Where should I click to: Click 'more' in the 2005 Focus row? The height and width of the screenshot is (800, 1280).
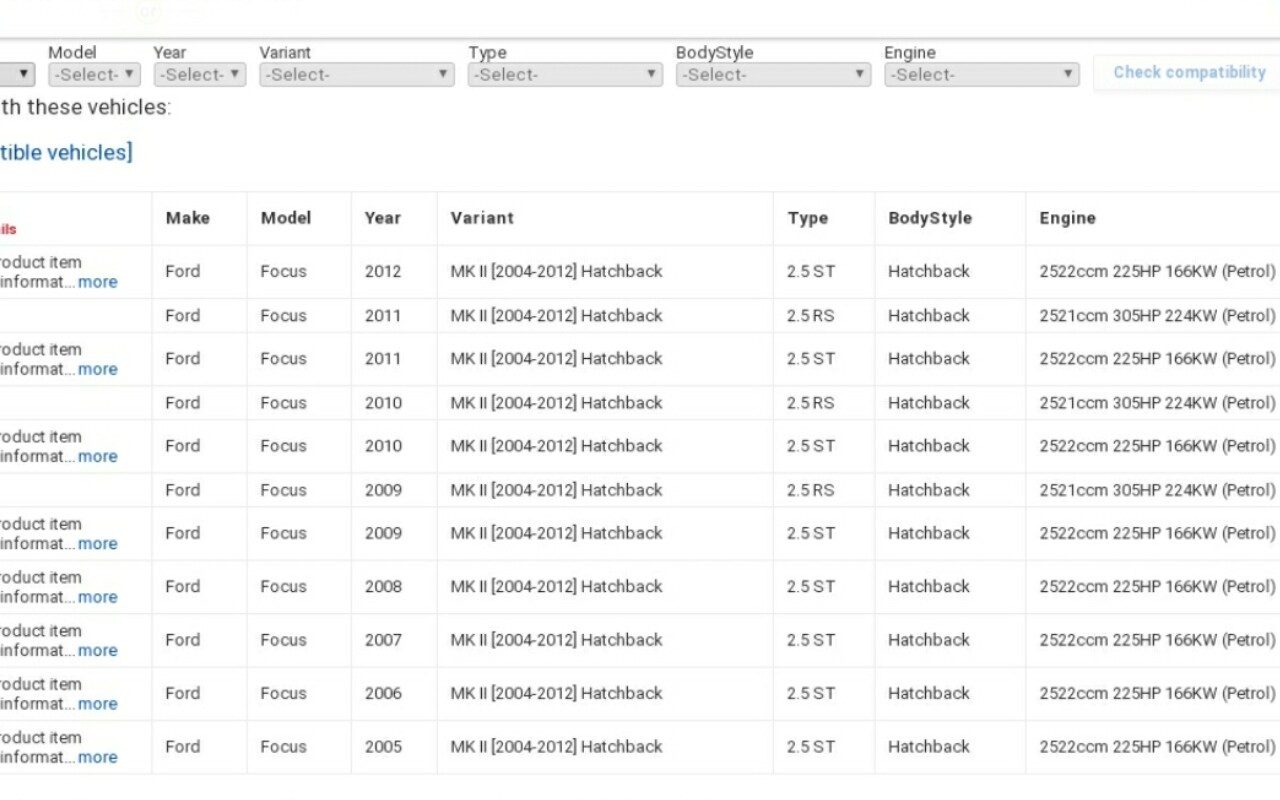pos(98,757)
